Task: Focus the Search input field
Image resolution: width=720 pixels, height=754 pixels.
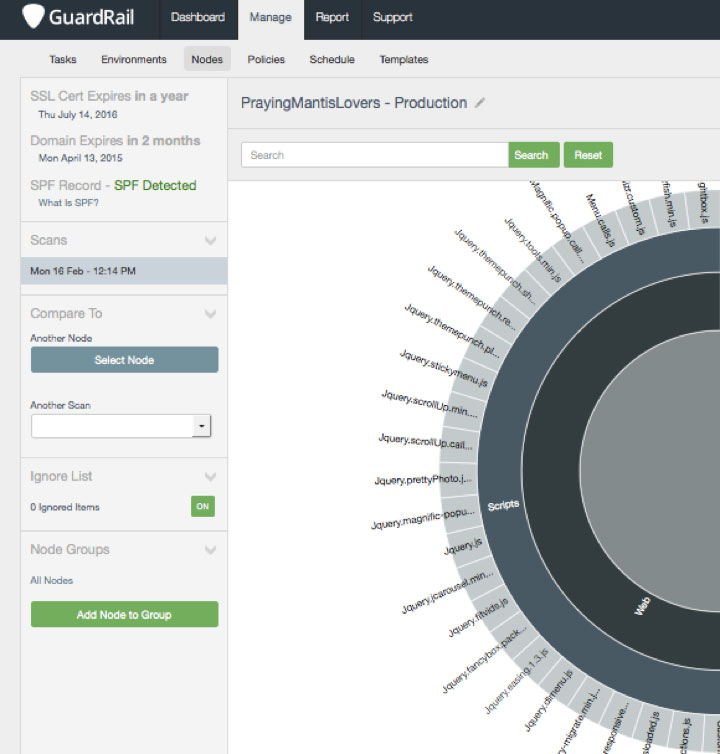Action: (375, 155)
